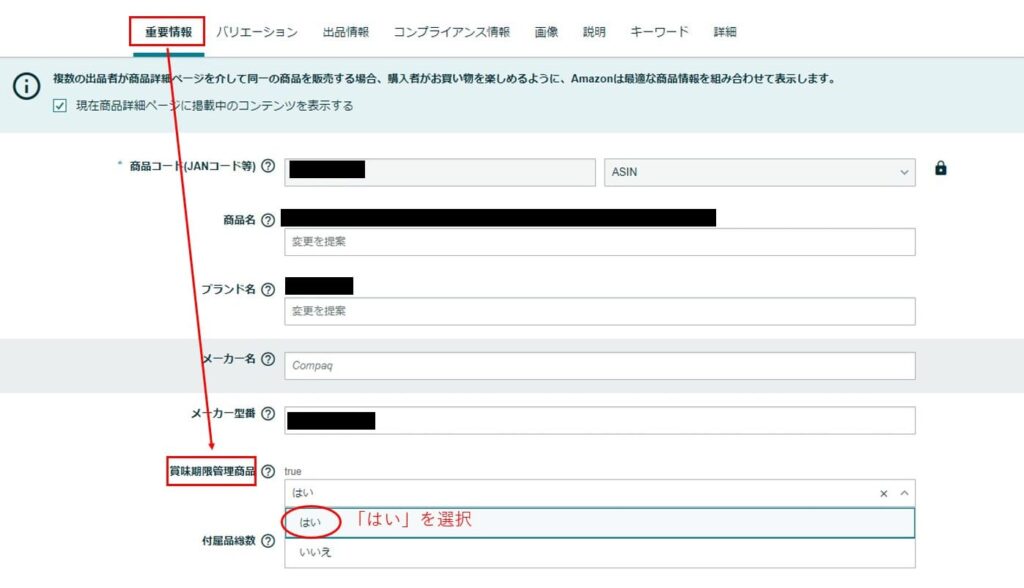The height and width of the screenshot is (588, 1024).
Task: Click help icon next to 商品名
Action: click(x=268, y=220)
